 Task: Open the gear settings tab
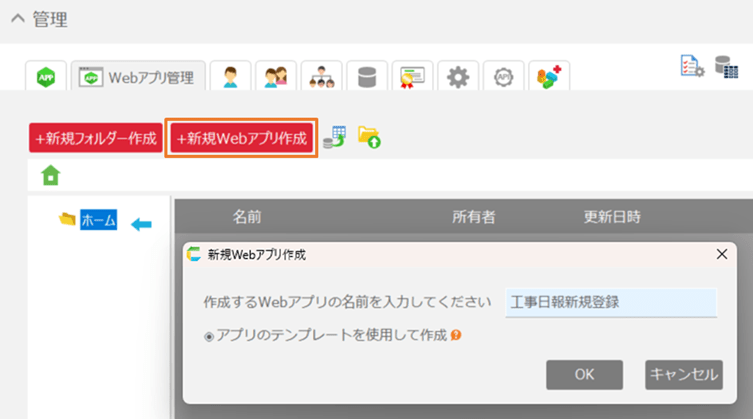pyautogui.click(x=458, y=77)
